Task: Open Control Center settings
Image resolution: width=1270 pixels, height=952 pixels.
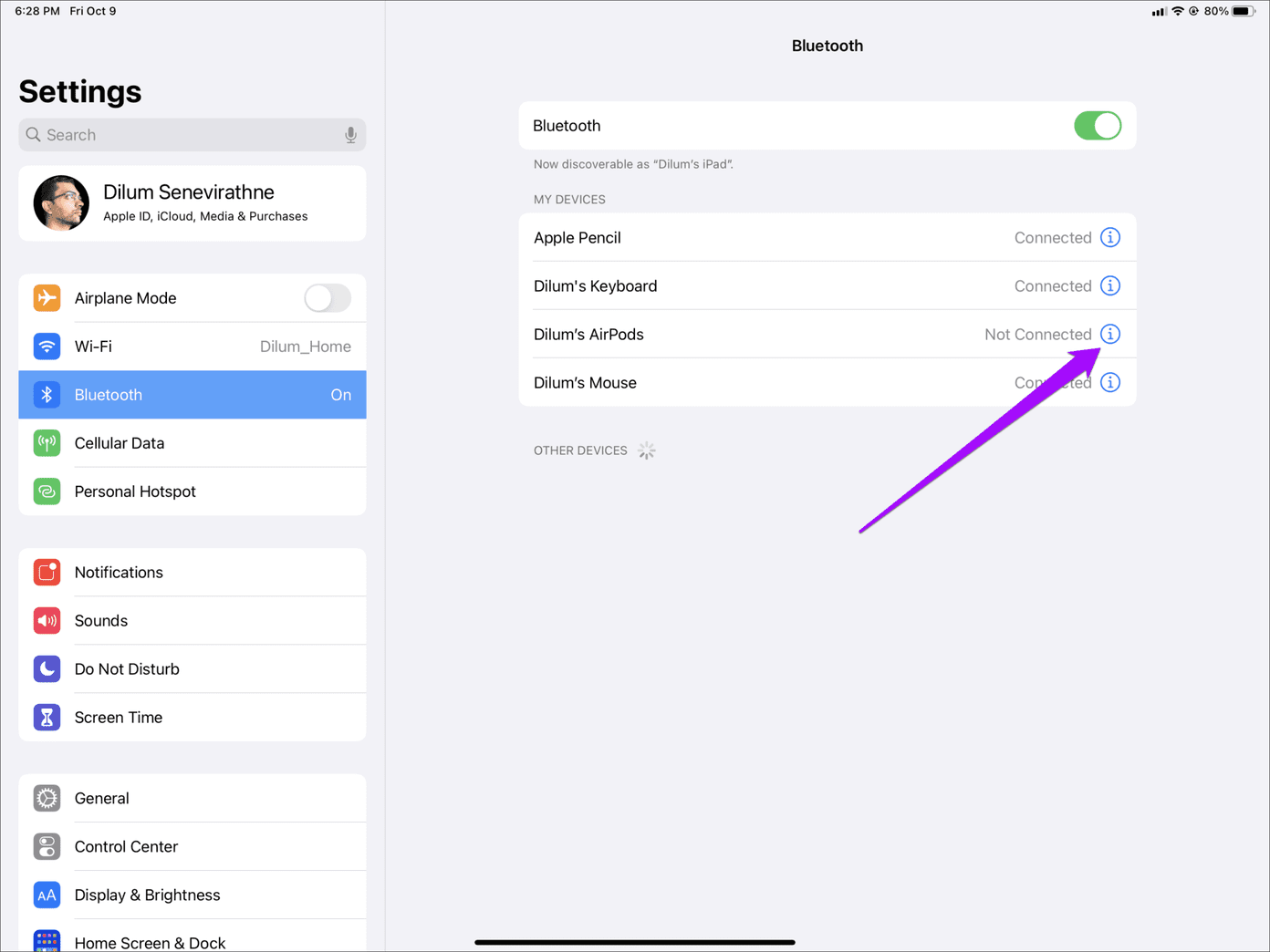Action: (193, 847)
